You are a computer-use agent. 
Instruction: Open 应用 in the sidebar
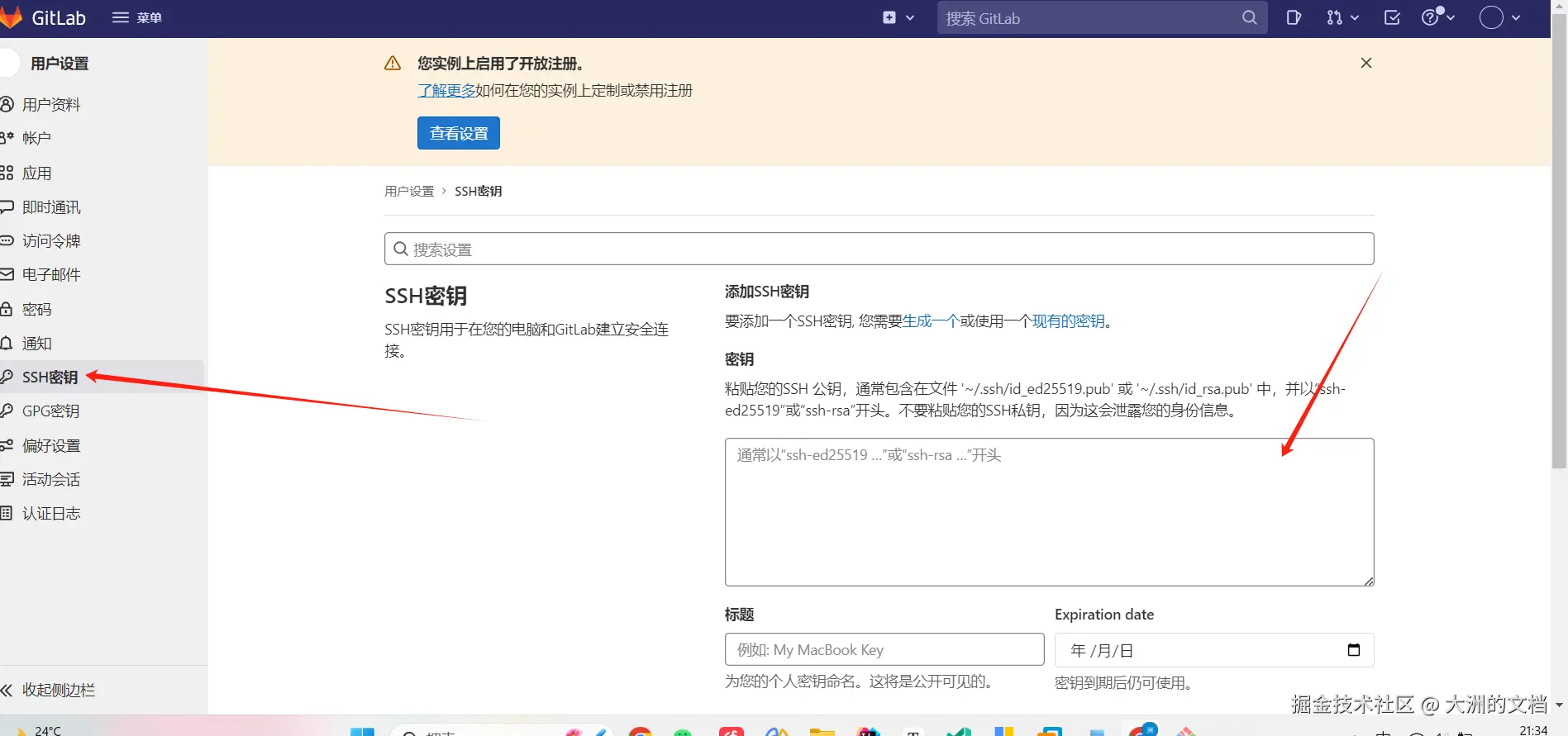click(102, 173)
